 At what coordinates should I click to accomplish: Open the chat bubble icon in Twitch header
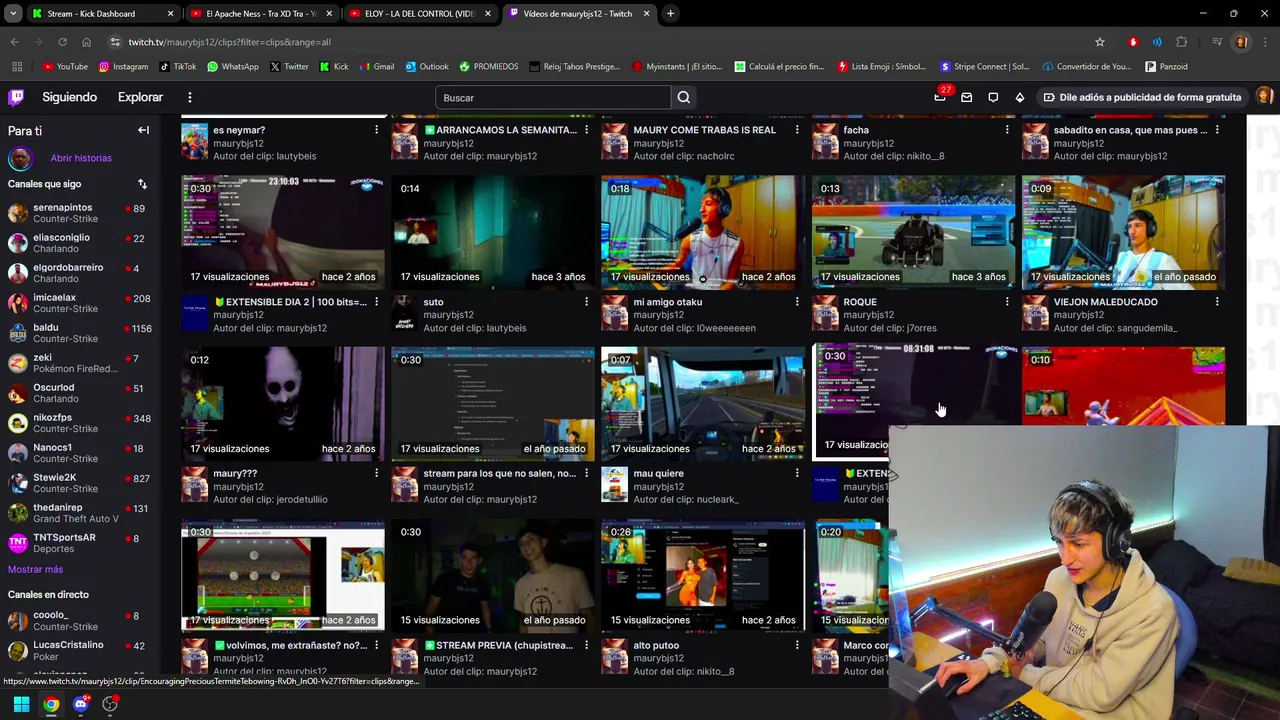pyautogui.click(x=993, y=97)
